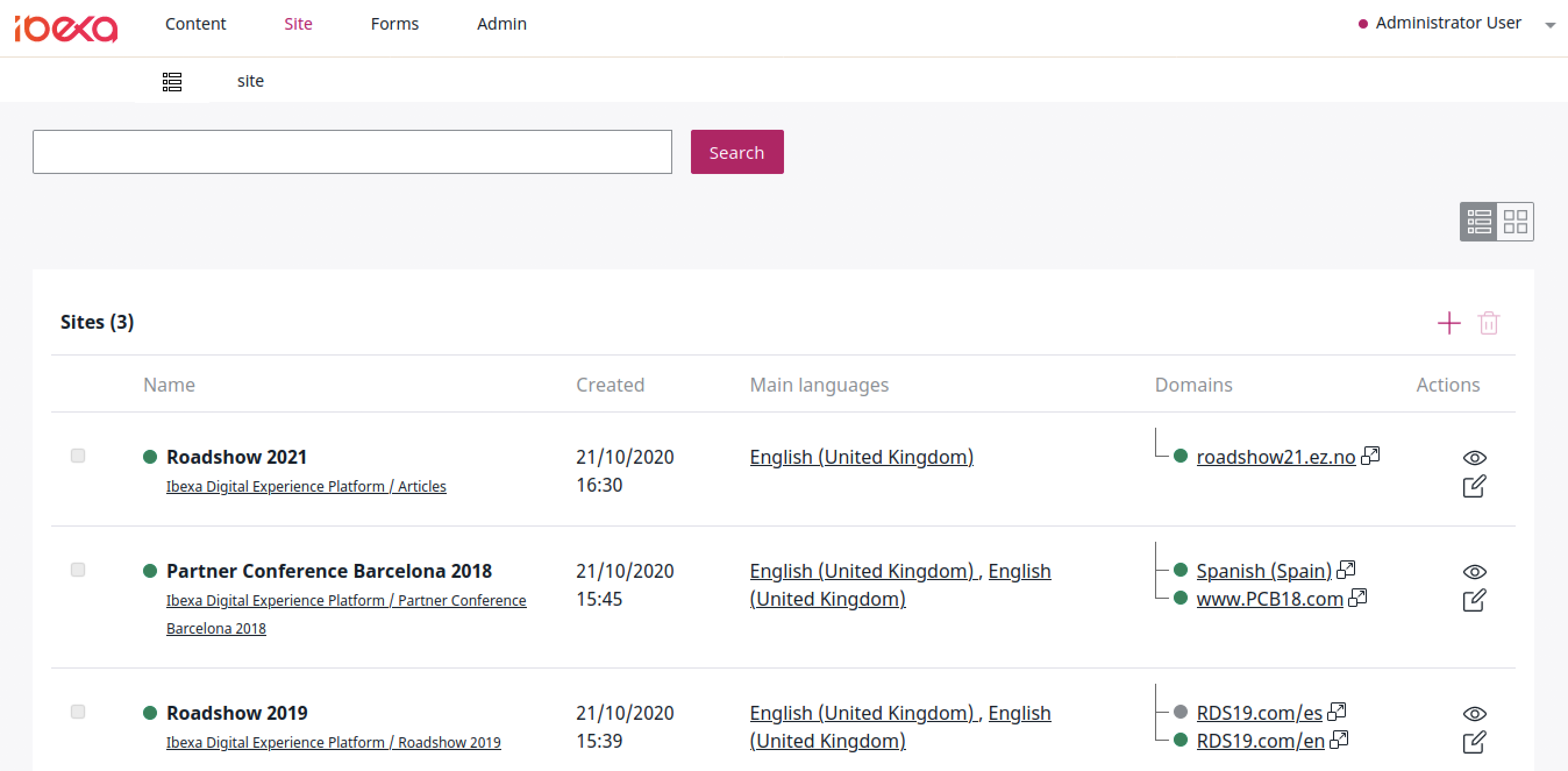Click the Ibexa logo
The height and width of the screenshot is (771, 1568).
click(66, 28)
